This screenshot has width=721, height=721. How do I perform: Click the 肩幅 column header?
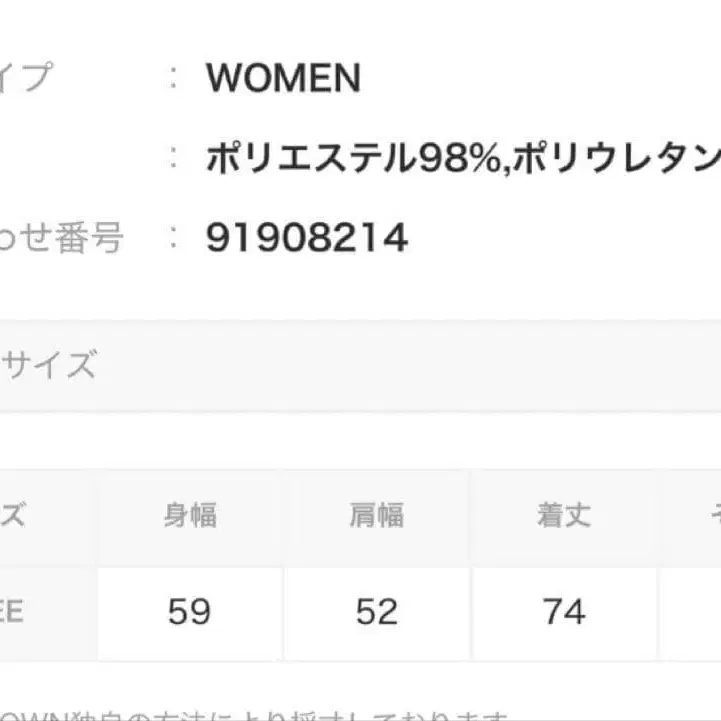377,516
